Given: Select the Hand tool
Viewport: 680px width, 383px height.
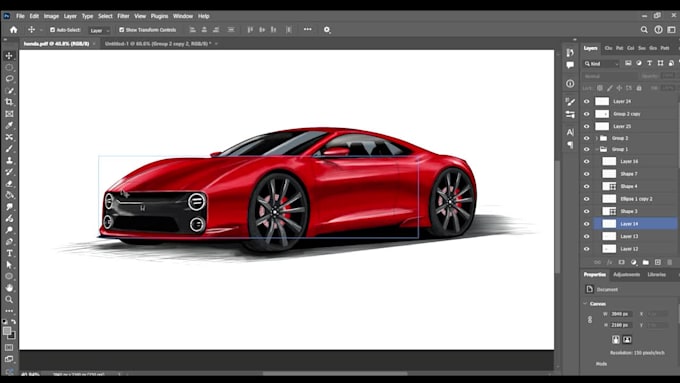Looking at the screenshot, I should (x=9, y=288).
